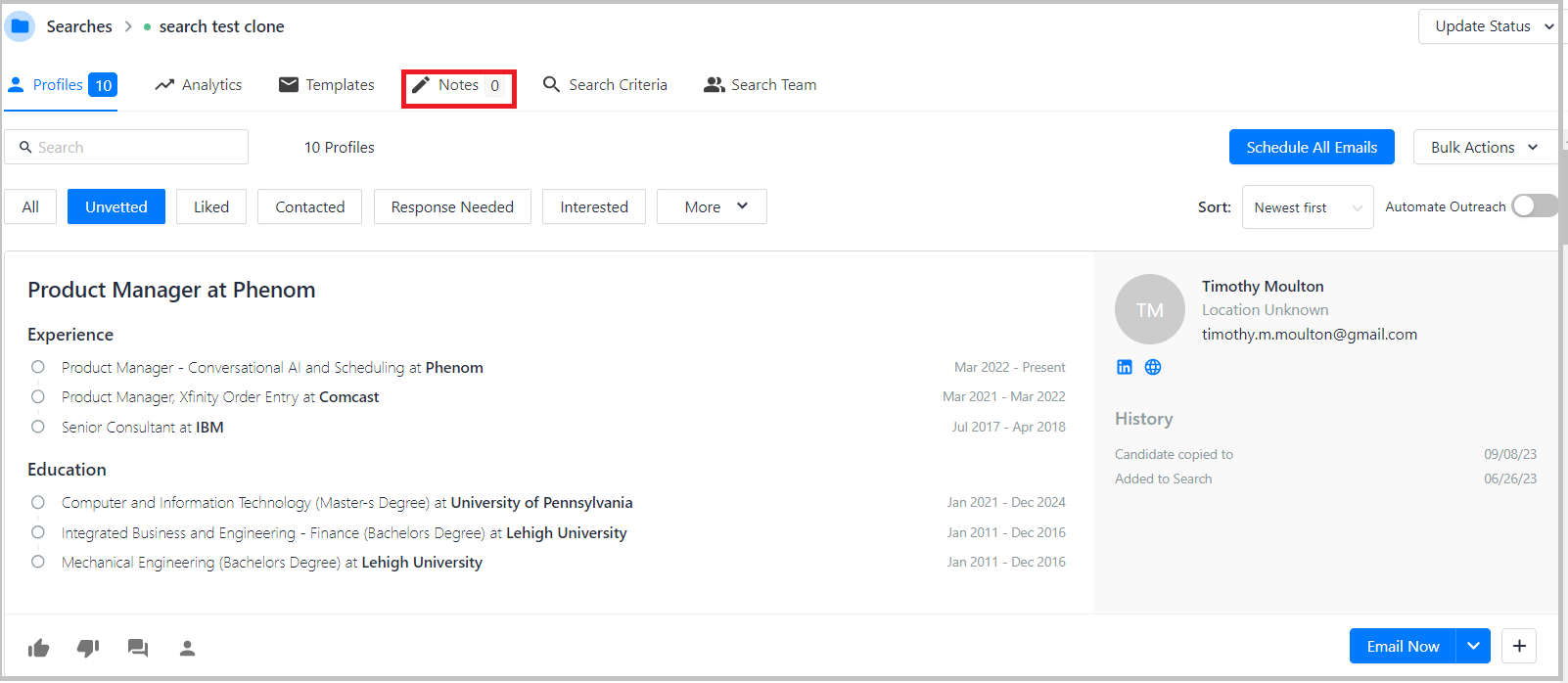Open the Search Criteria tab
This screenshot has height=683, width=1568.
pyautogui.click(x=605, y=85)
